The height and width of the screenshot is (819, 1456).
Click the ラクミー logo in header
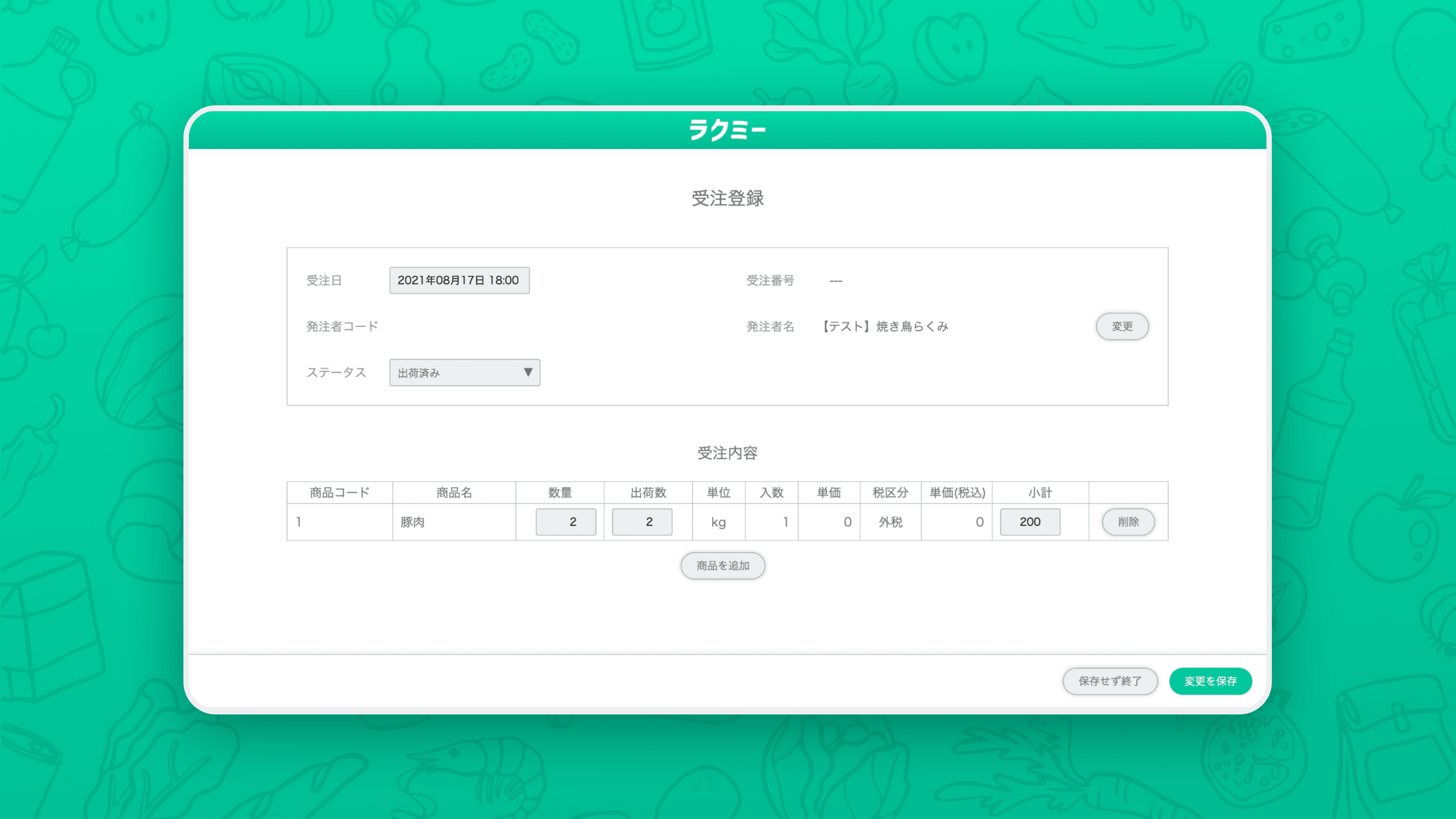(x=727, y=130)
